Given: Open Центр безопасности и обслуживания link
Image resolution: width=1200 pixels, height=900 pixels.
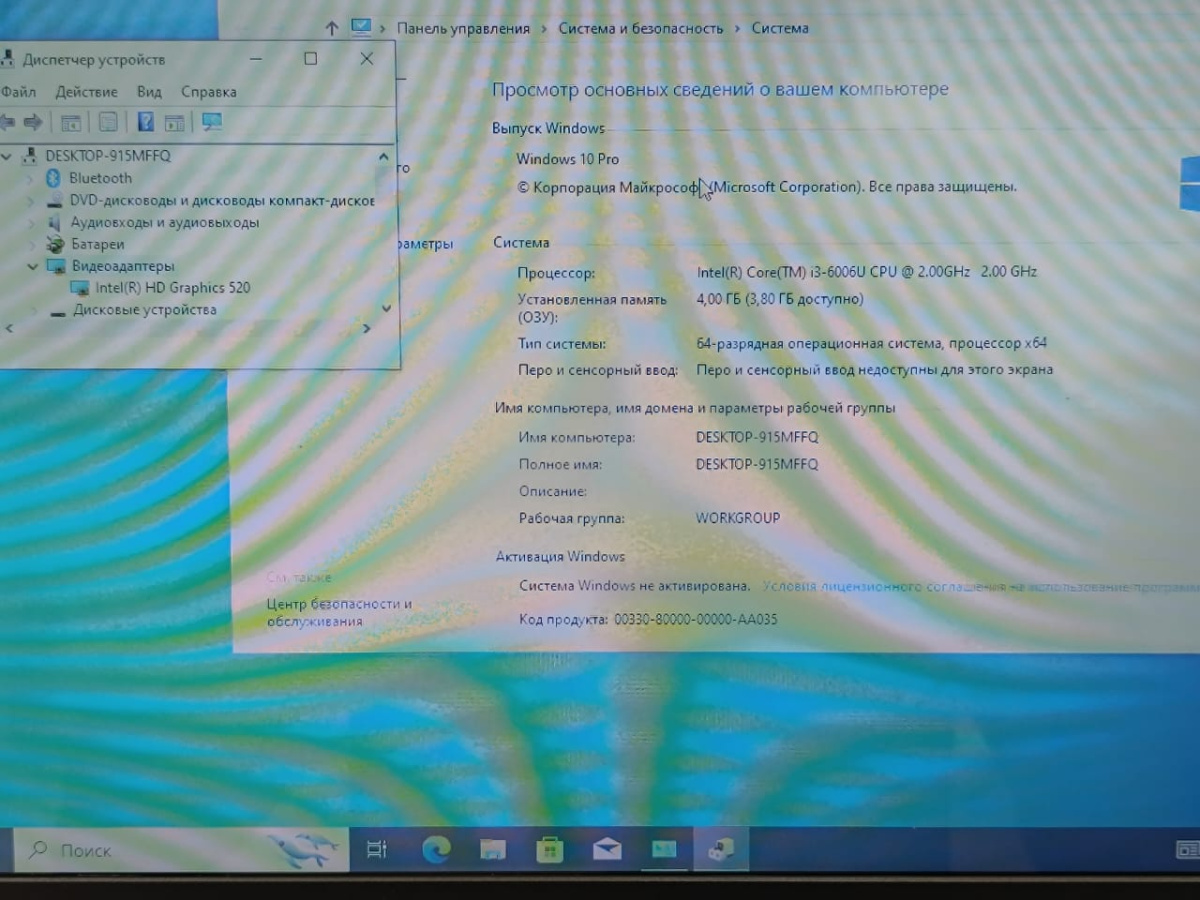Looking at the screenshot, I should coord(339,613).
